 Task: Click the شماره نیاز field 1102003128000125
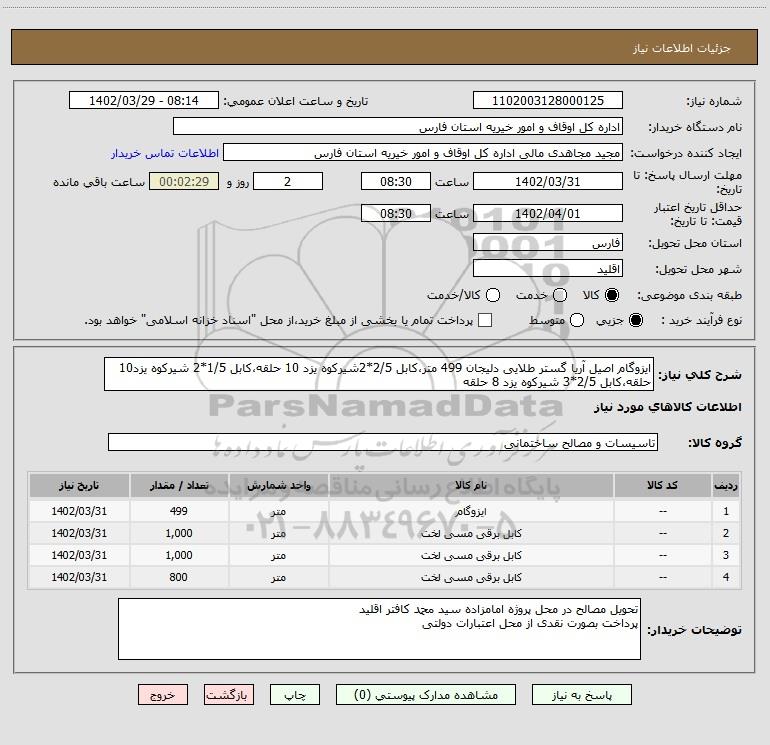pos(548,100)
